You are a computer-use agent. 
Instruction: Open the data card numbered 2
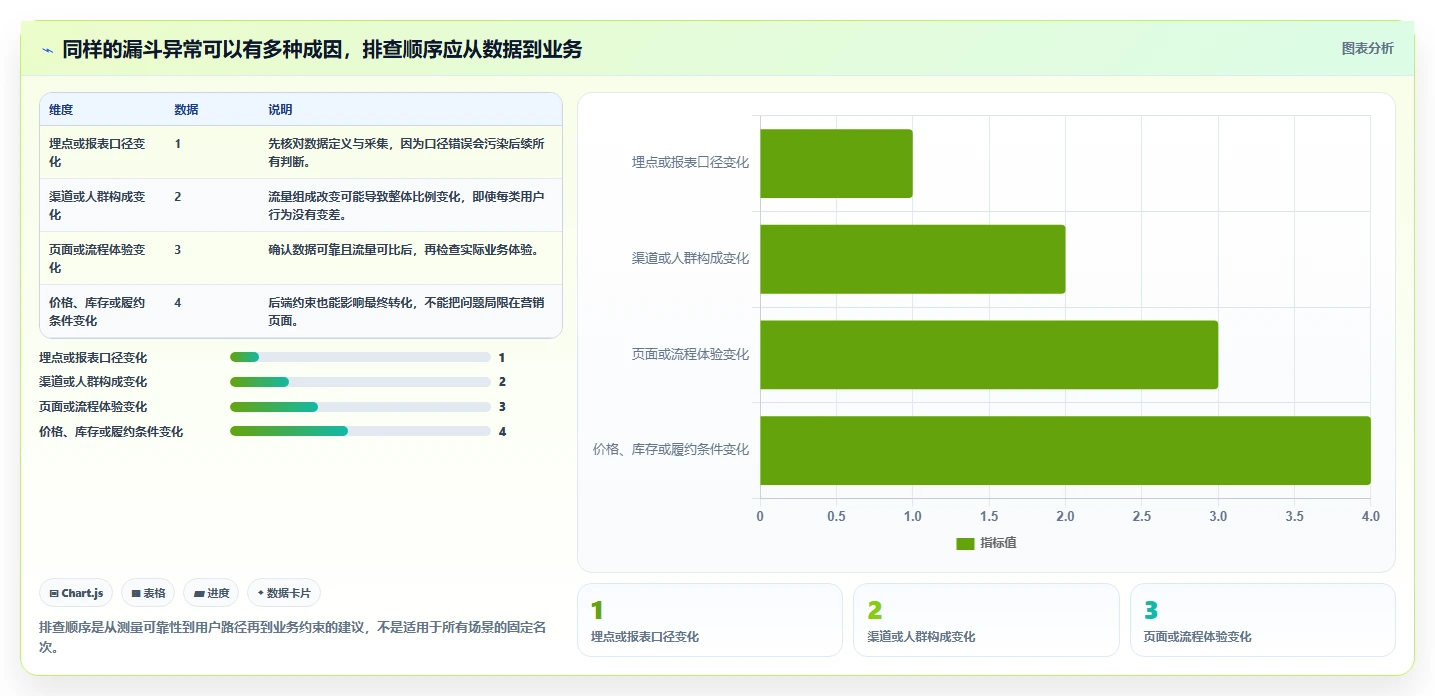pyautogui.click(x=986, y=620)
